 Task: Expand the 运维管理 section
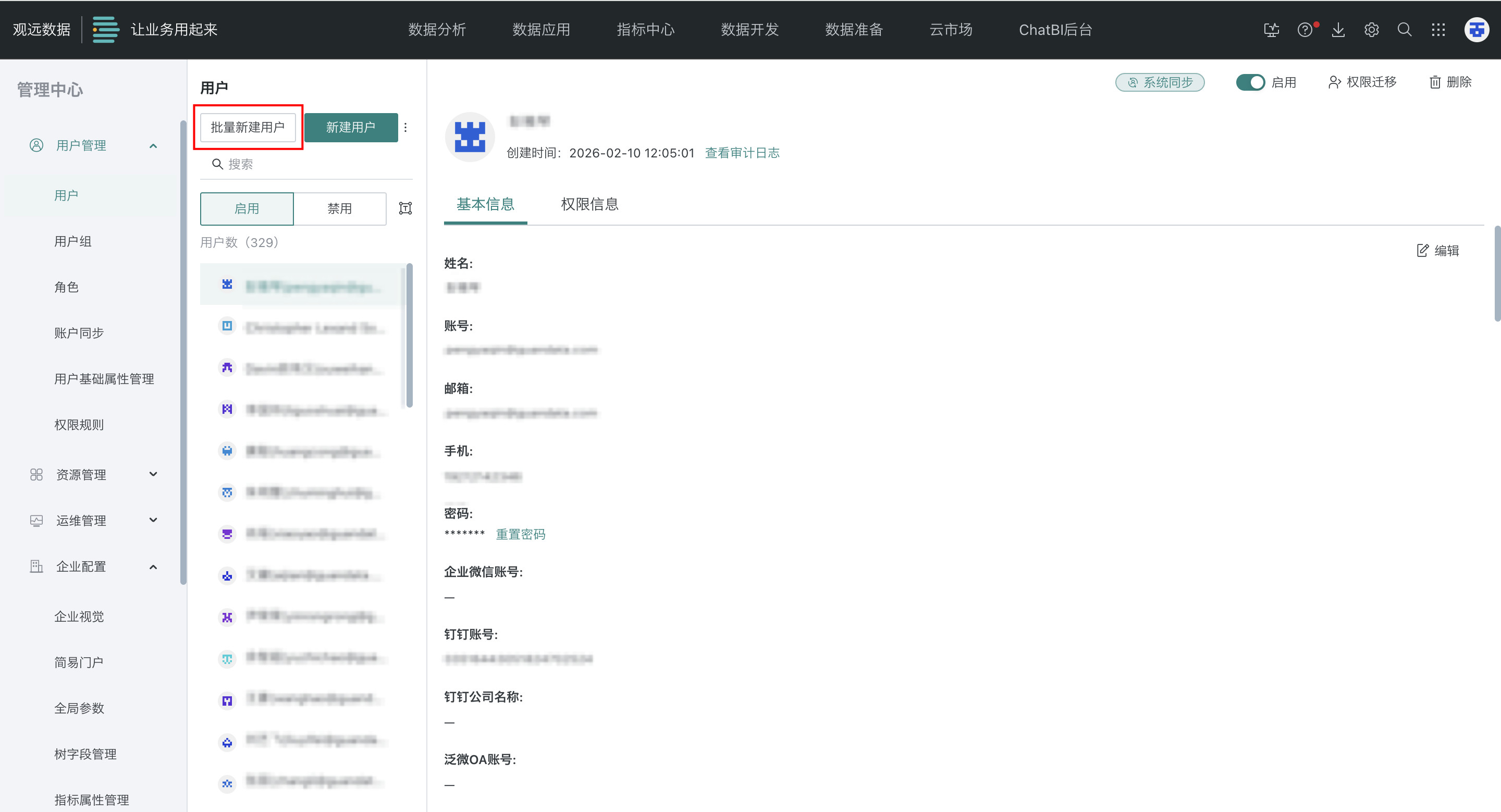(153, 521)
